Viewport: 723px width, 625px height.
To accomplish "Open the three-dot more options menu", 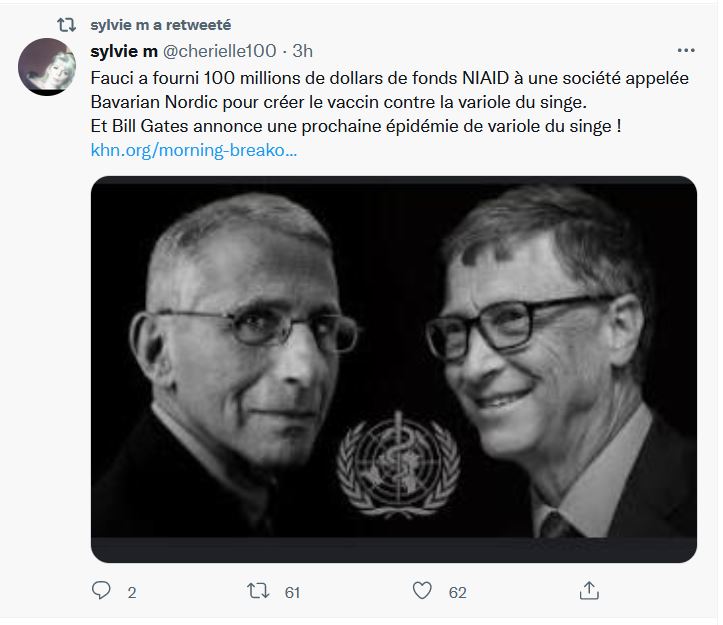I will click(x=686, y=50).
